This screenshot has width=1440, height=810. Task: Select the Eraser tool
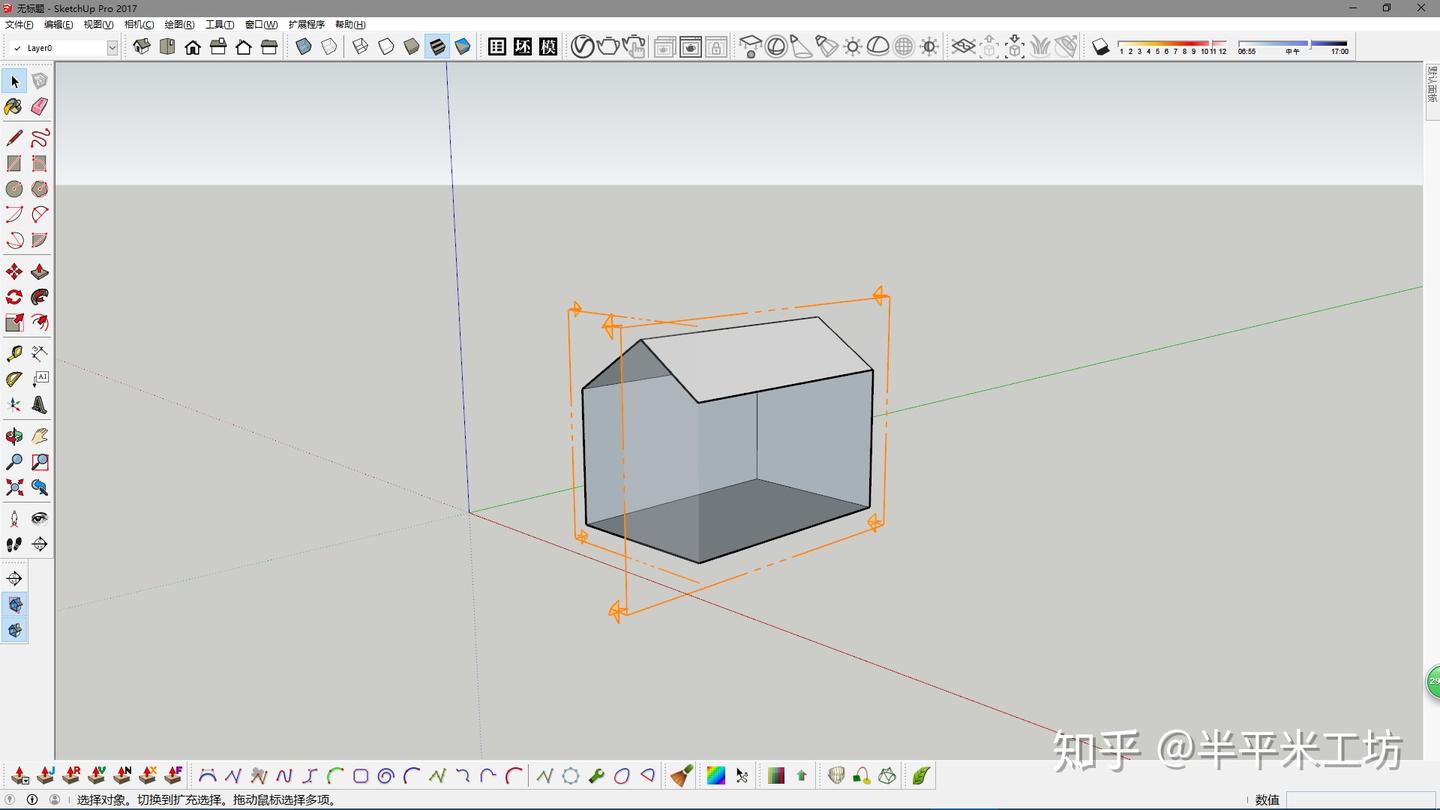(40, 106)
